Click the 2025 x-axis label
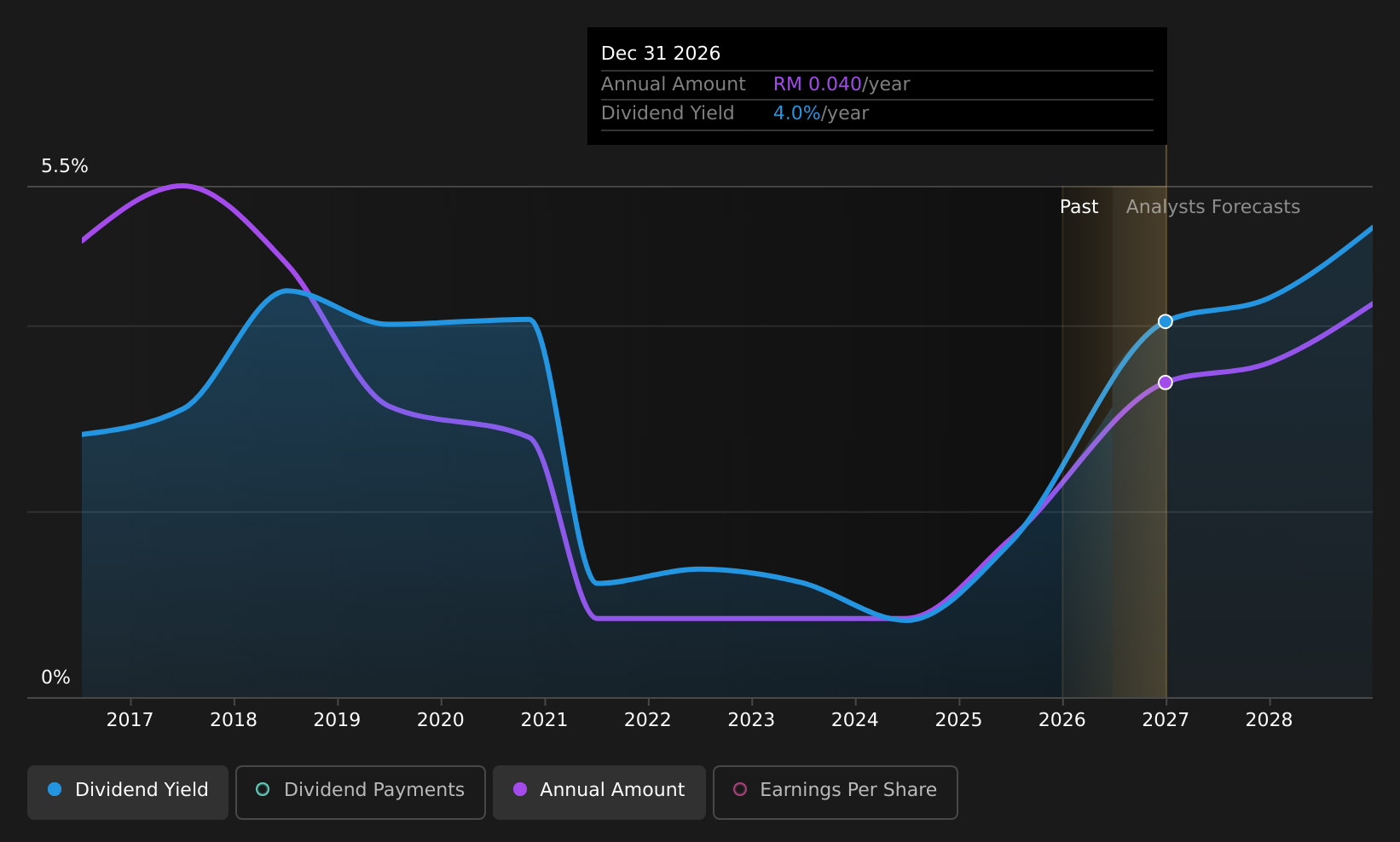Screen dimensions: 1400x842 959,720
